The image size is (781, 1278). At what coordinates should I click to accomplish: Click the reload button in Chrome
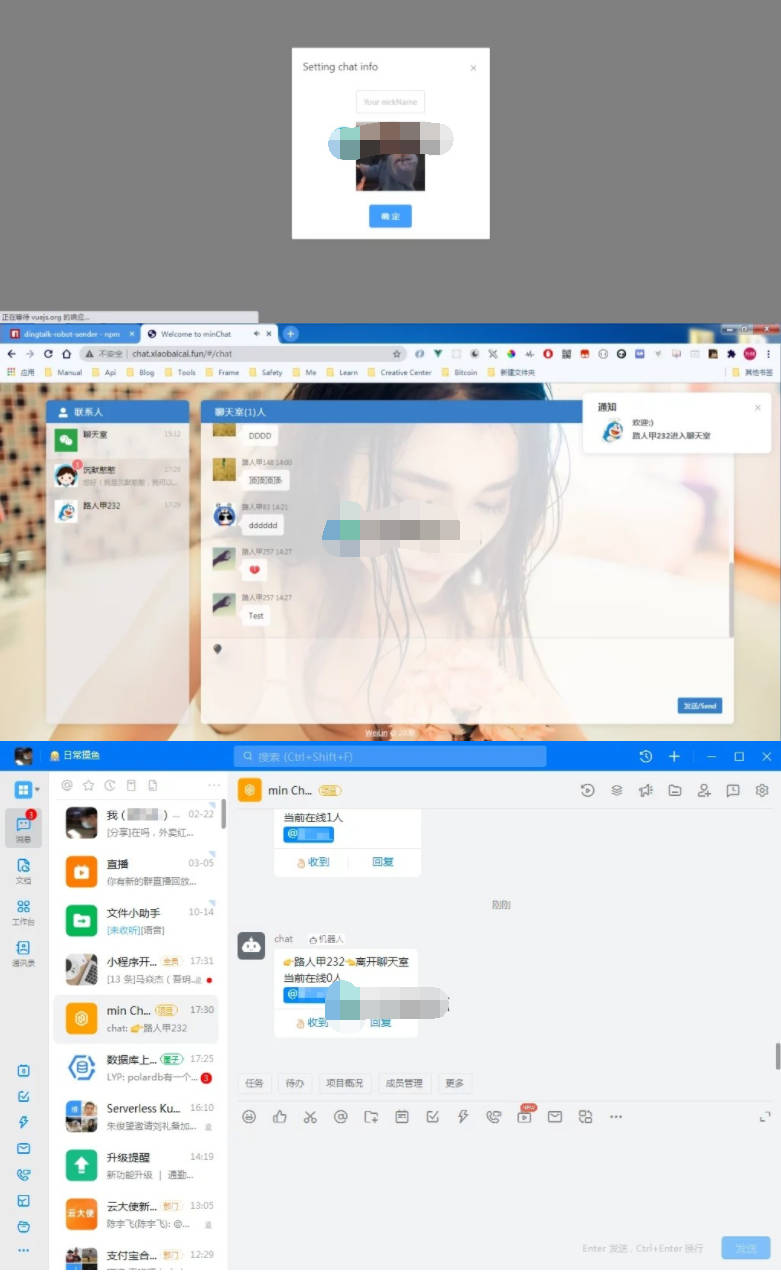pyautogui.click(x=47, y=353)
